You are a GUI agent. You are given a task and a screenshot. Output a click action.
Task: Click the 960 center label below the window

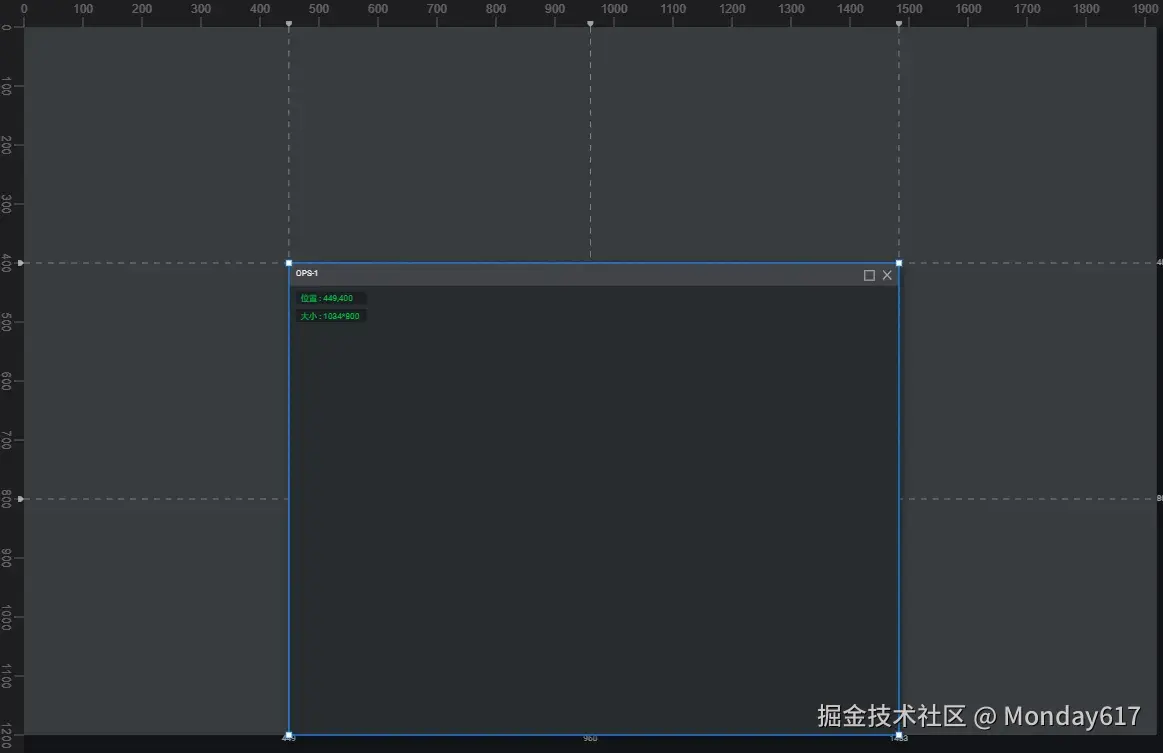590,739
